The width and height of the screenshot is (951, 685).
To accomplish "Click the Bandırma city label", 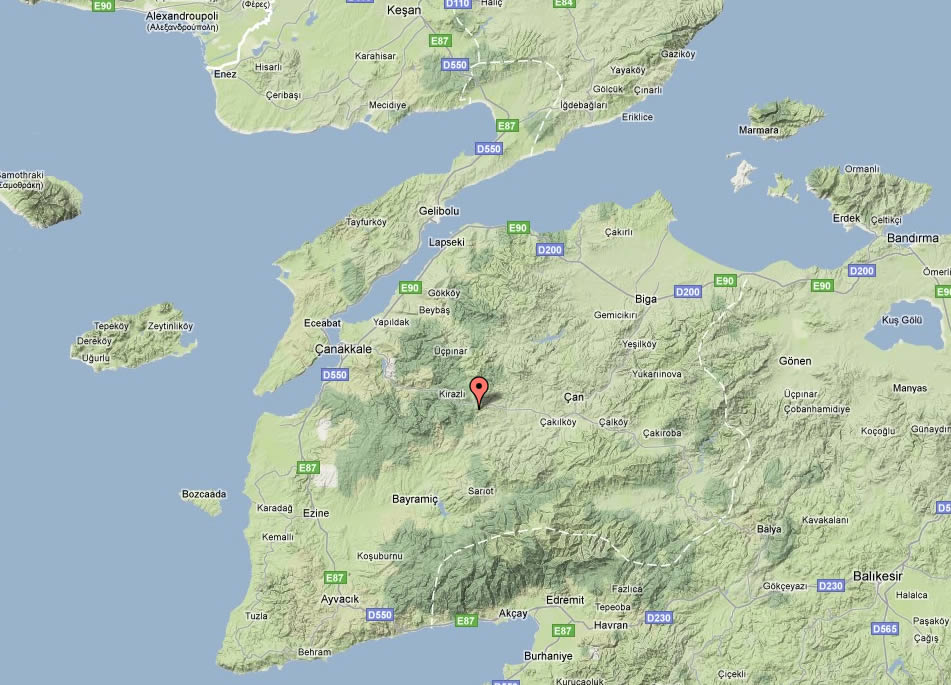I will pyautogui.click(x=912, y=238).
